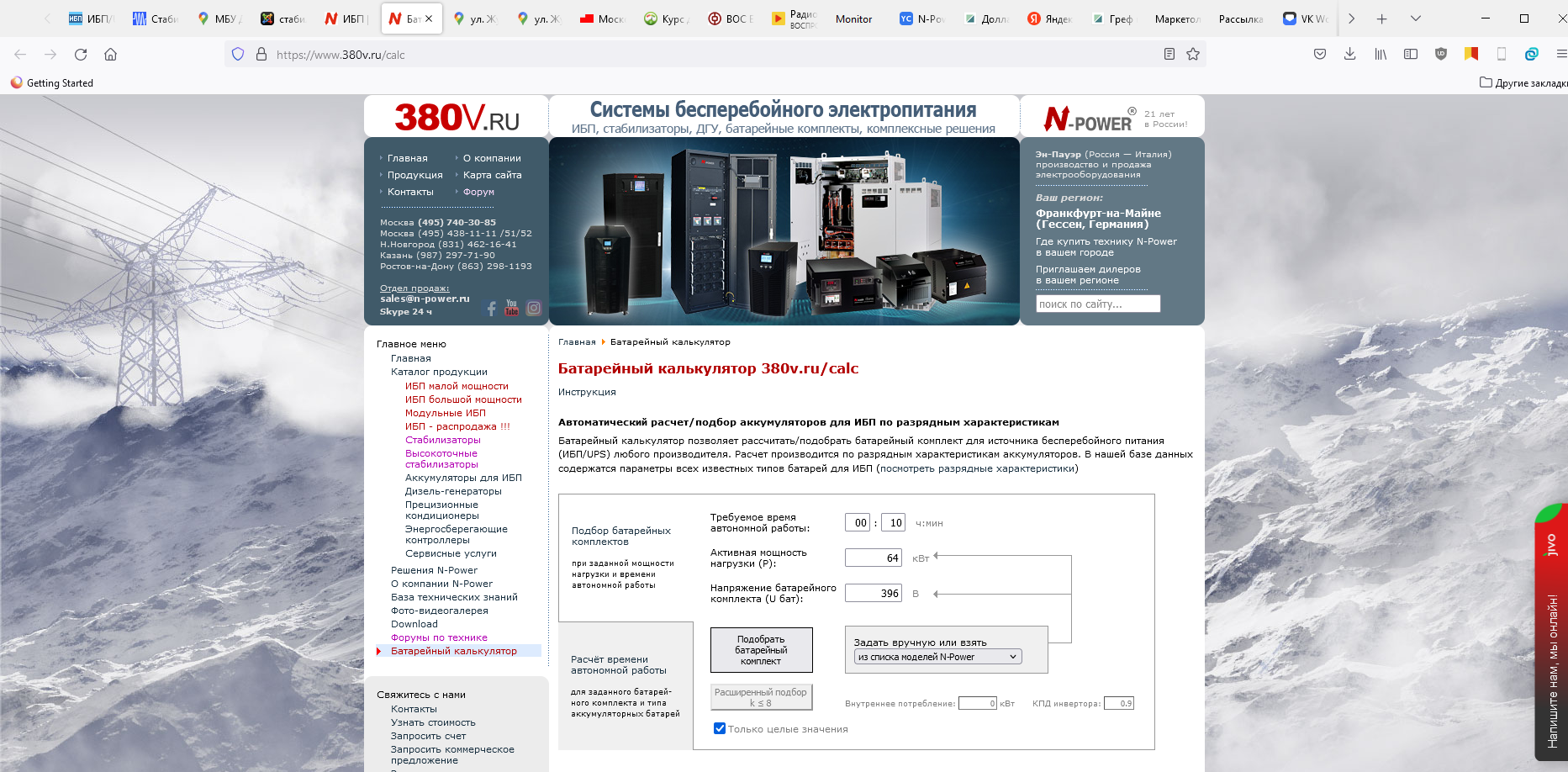Viewport: 1568px width, 772px height.
Task: Open the 'из списка моделей N-Power' dropdown
Action: [937, 657]
